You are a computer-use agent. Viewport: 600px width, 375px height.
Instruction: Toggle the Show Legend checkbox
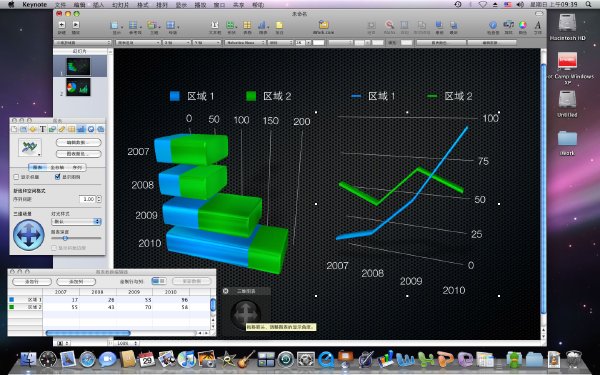[57, 177]
